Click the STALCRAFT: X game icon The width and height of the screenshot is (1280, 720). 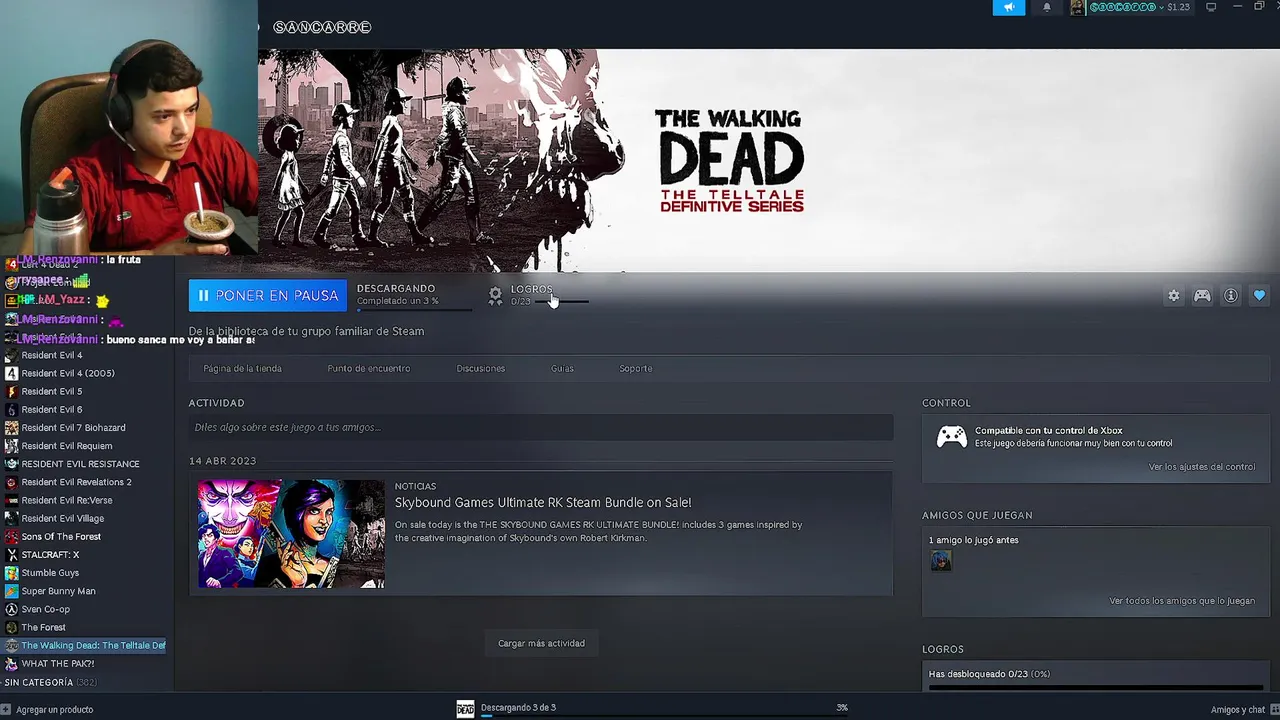(x=12, y=555)
